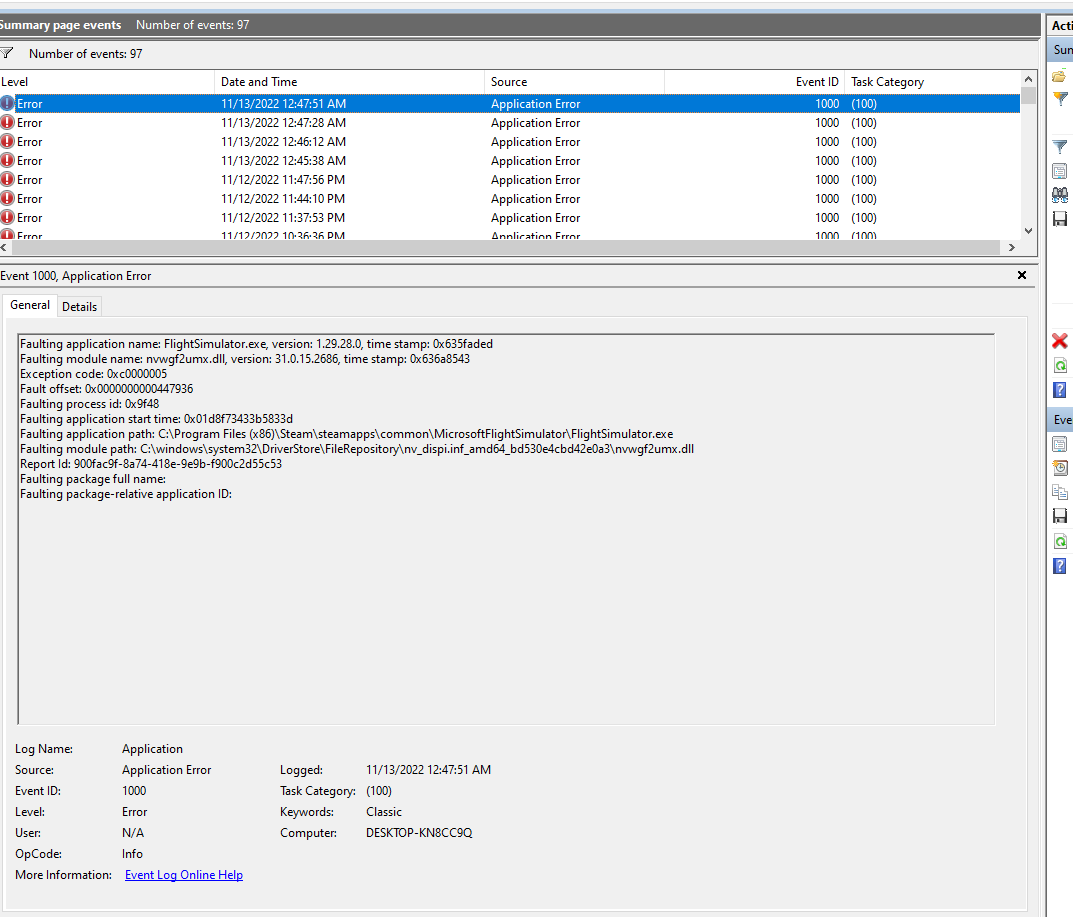Attach a task to this event
Image resolution: width=1073 pixels, height=917 pixels.
coord(1059,467)
